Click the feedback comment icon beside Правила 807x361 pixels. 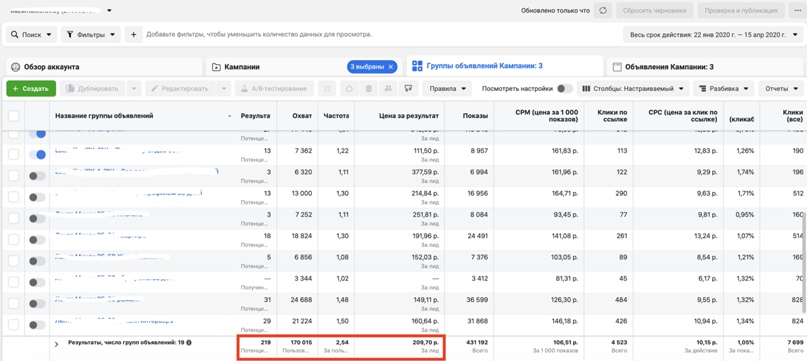408,89
